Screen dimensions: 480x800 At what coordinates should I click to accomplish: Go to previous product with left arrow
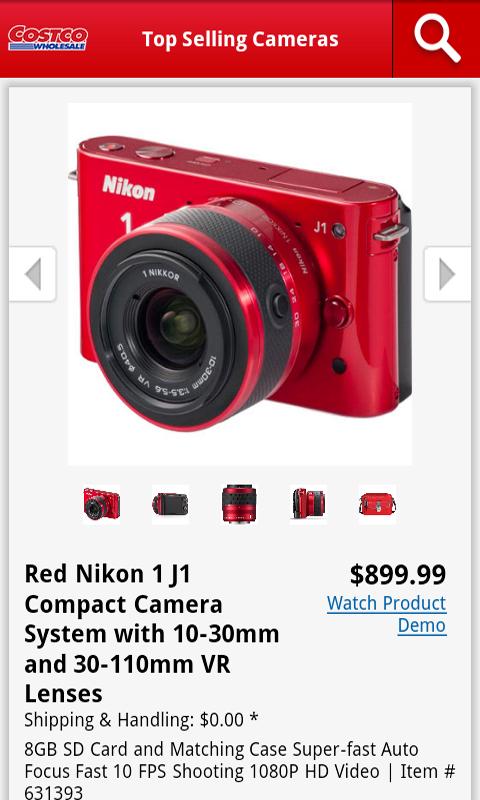(x=33, y=274)
